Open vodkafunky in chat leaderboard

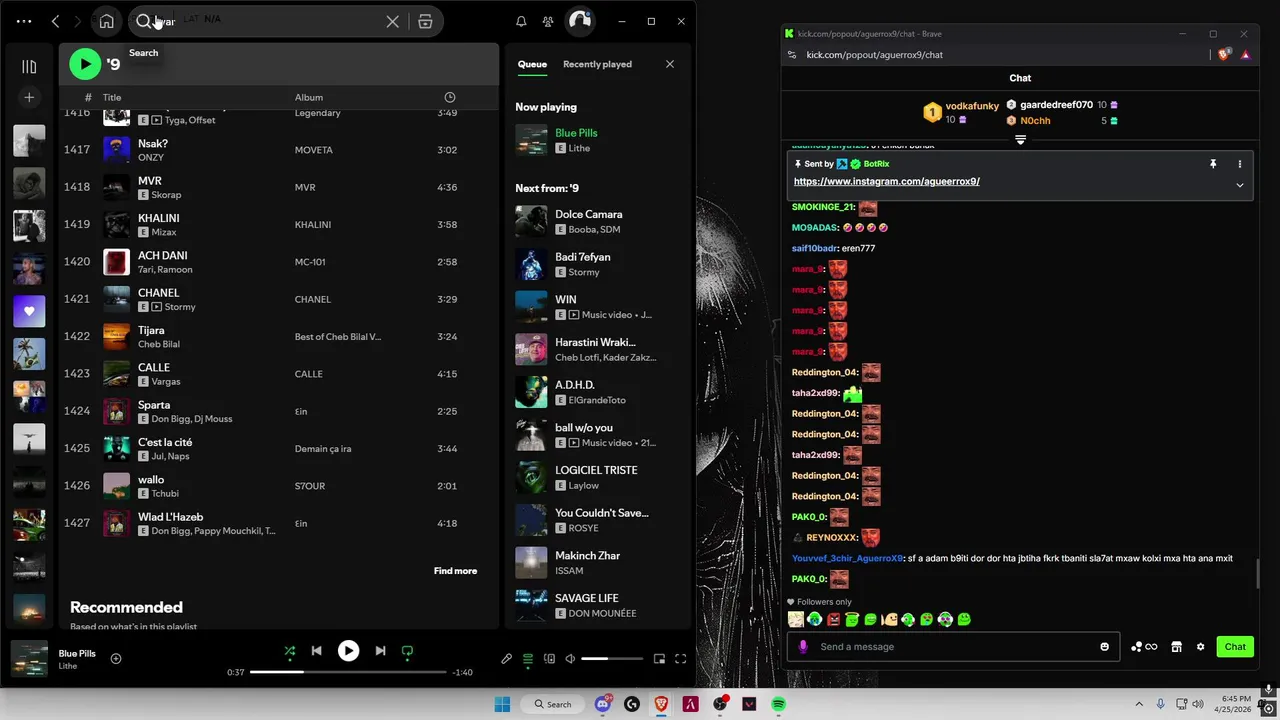pyautogui.click(x=972, y=106)
